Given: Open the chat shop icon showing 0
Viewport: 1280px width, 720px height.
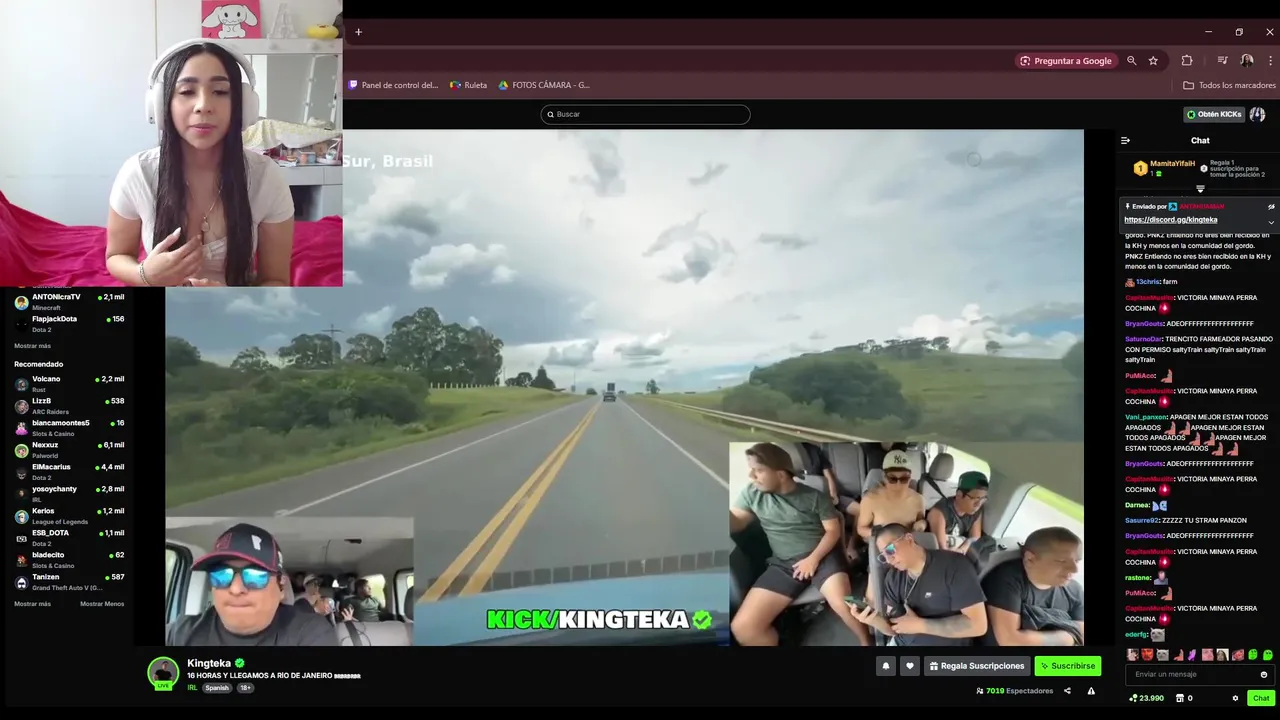Looking at the screenshot, I should [1184, 698].
